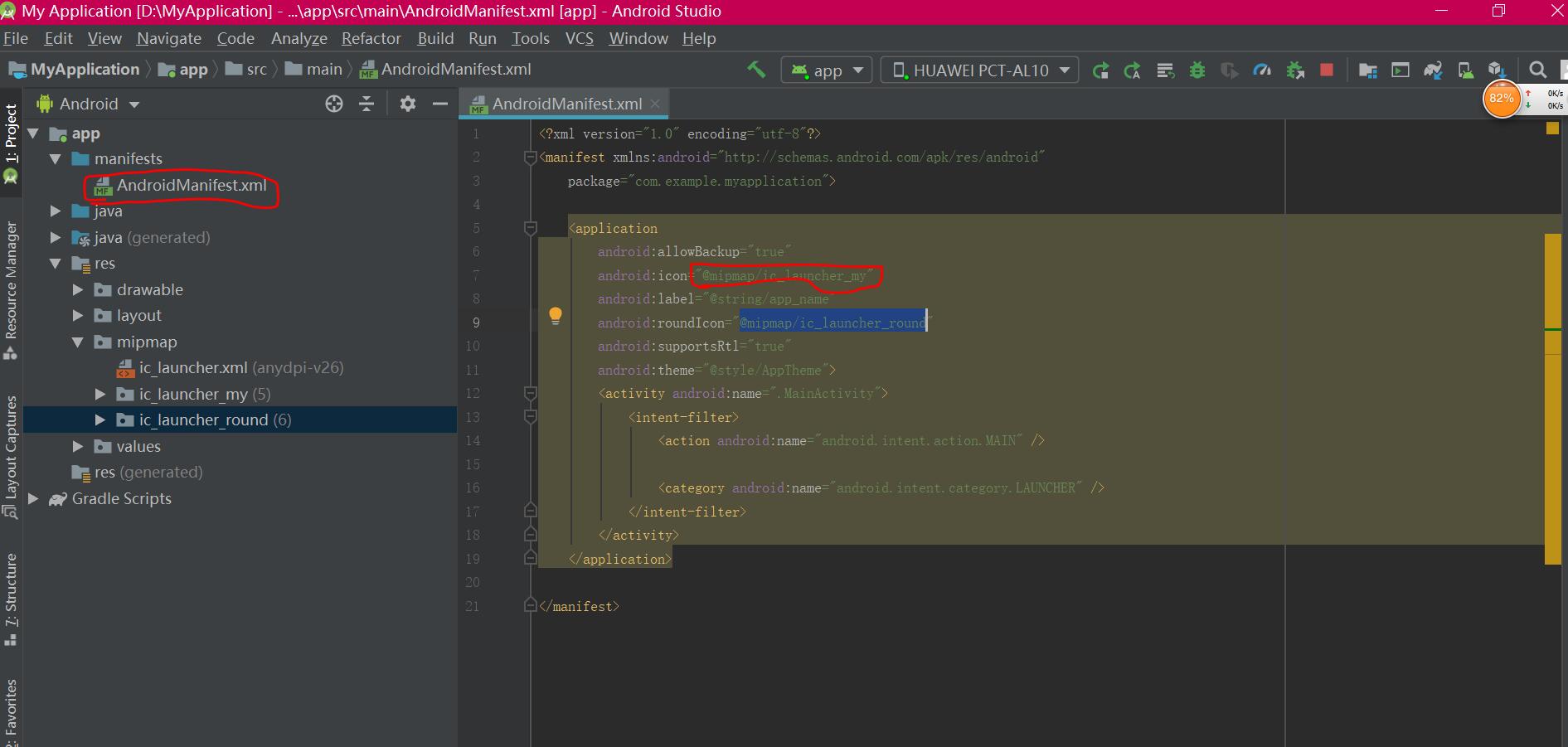Expand the values folder arrow
The width and height of the screenshot is (1568, 747).
pyautogui.click(x=78, y=447)
